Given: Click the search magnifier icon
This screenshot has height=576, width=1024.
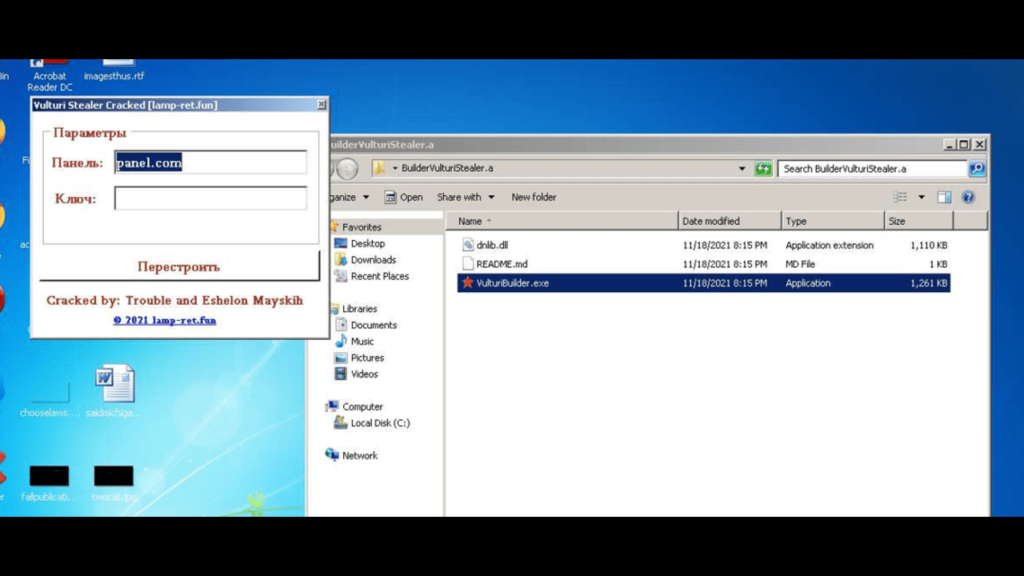Looking at the screenshot, I should coord(977,168).
